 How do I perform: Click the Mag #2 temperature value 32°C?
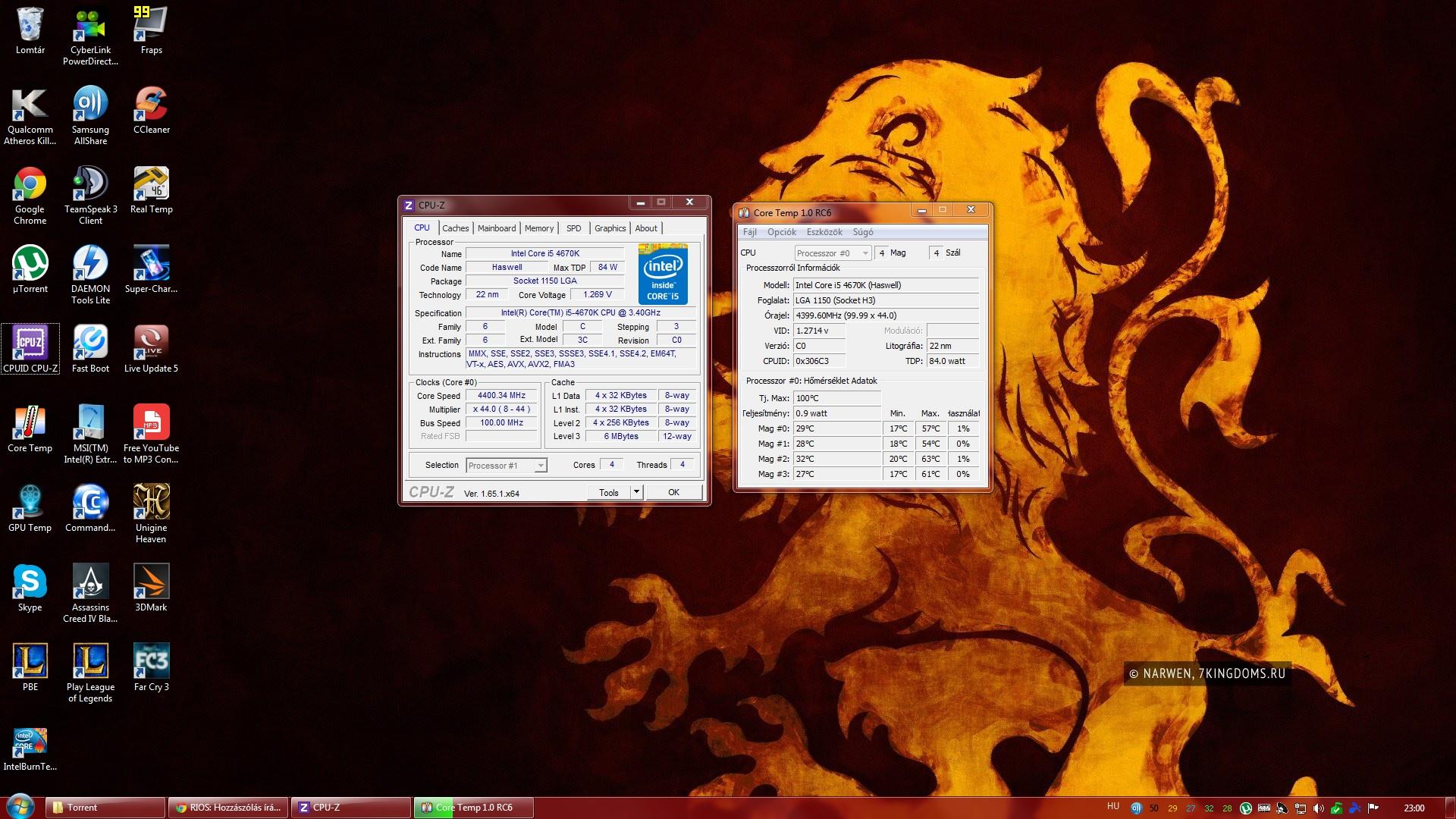tap(837, 459)
